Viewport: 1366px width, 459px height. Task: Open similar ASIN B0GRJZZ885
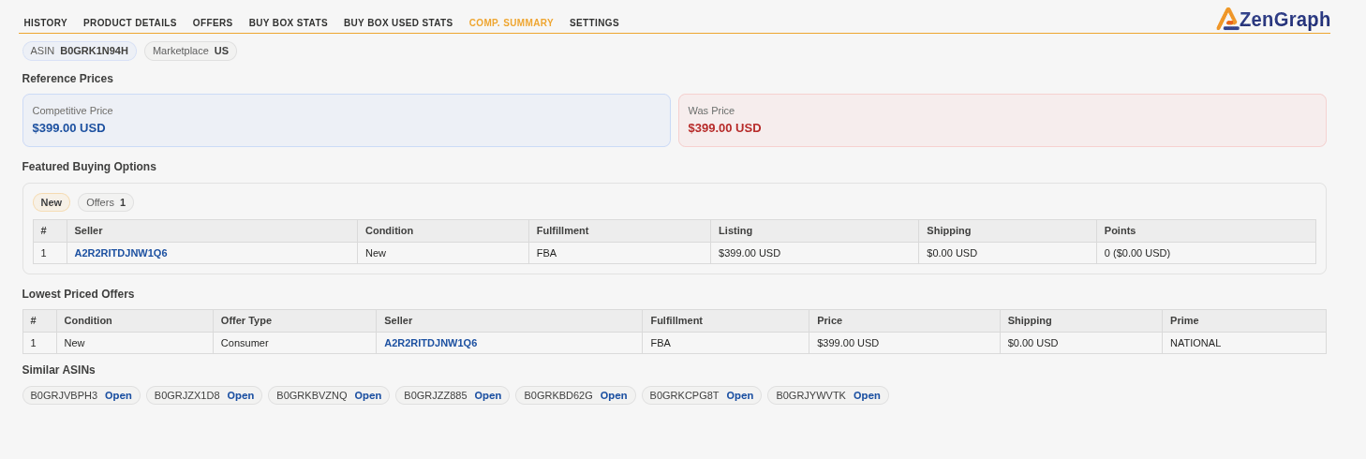488,395
